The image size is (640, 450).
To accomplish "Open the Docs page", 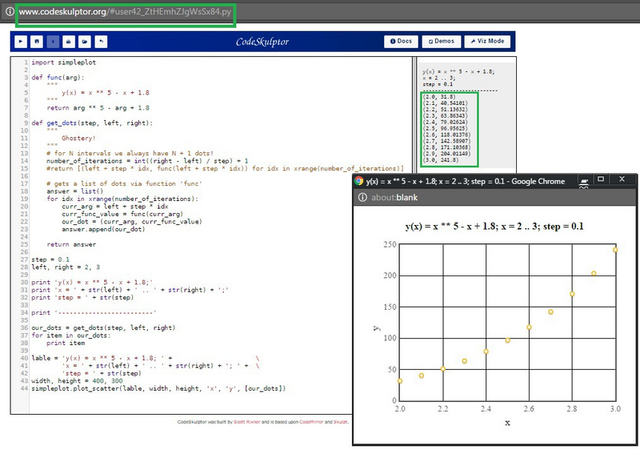I will [x=401, y=41].
